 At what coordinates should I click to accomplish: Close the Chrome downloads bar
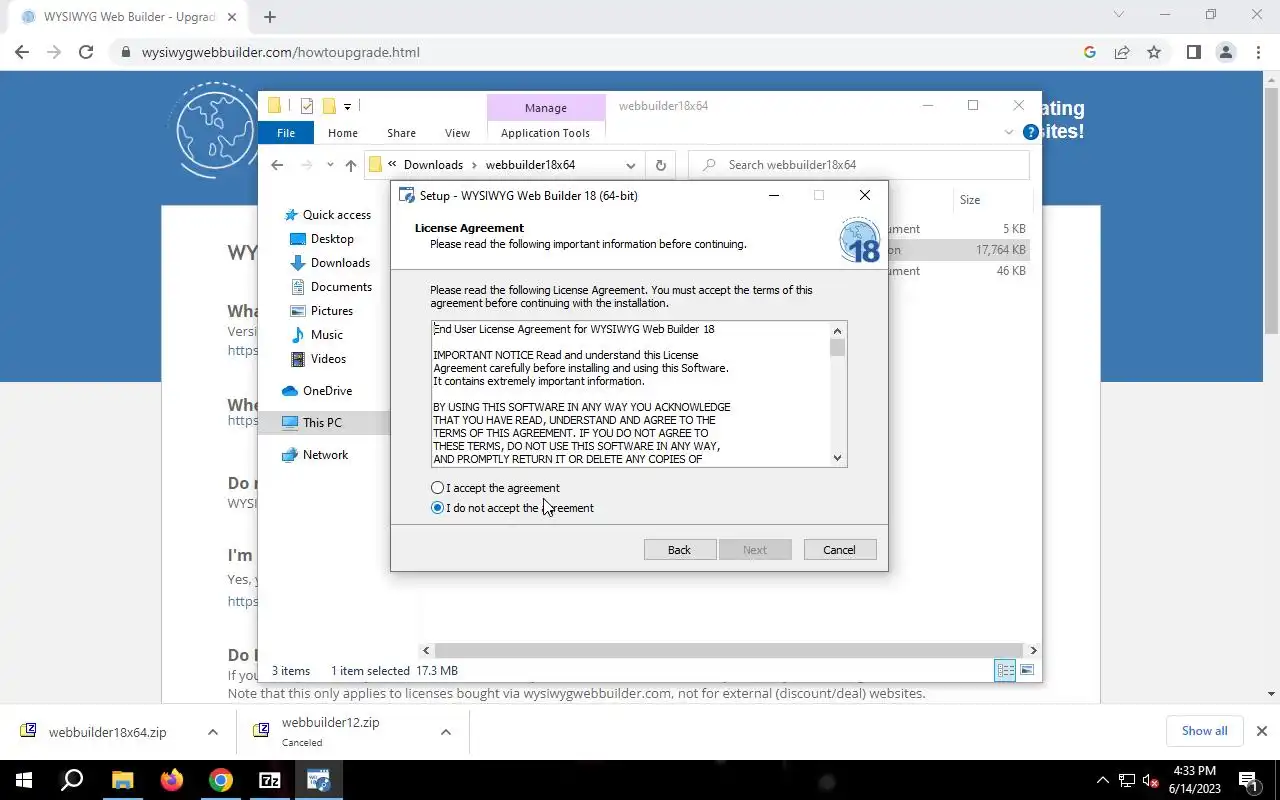pos(1261,731)
